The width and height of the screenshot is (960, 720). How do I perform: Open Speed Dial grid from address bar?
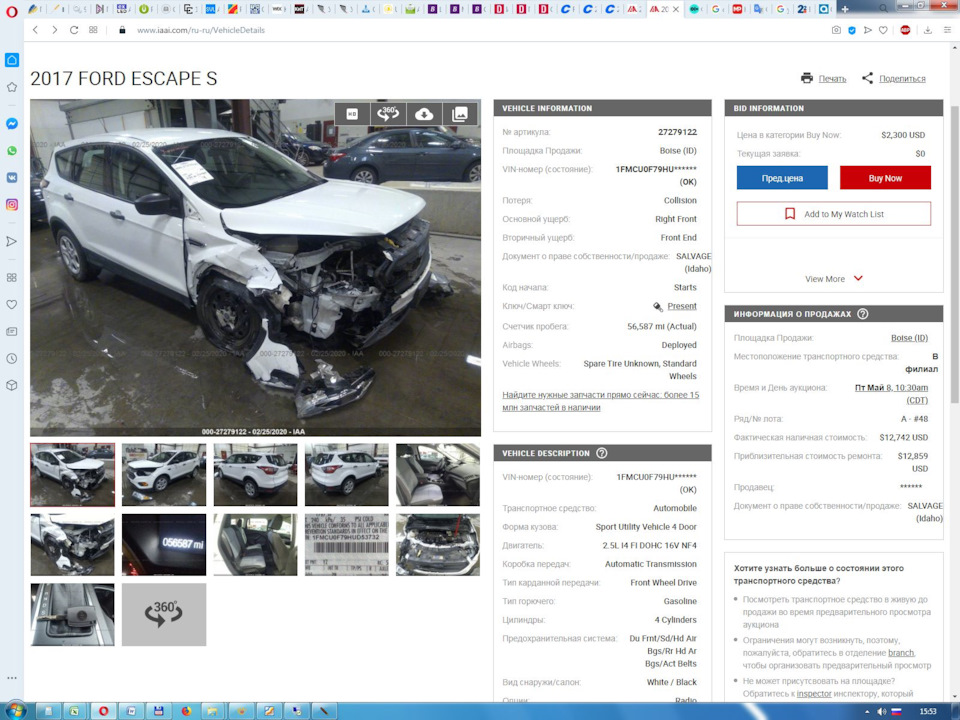point(93,30)
